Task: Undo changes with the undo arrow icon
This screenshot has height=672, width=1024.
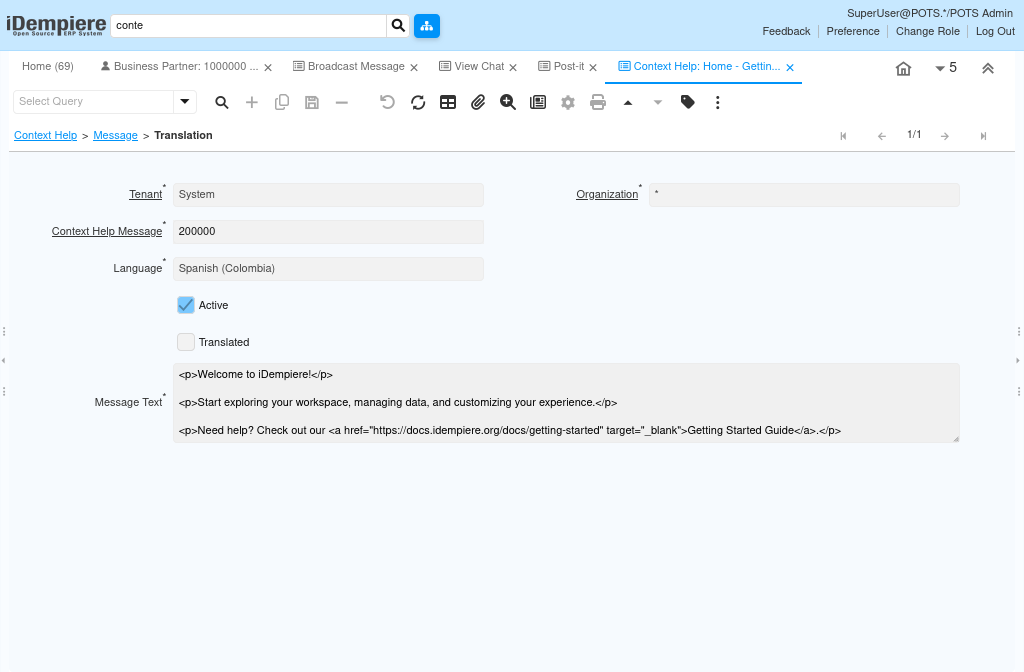Action: point(387,103)
